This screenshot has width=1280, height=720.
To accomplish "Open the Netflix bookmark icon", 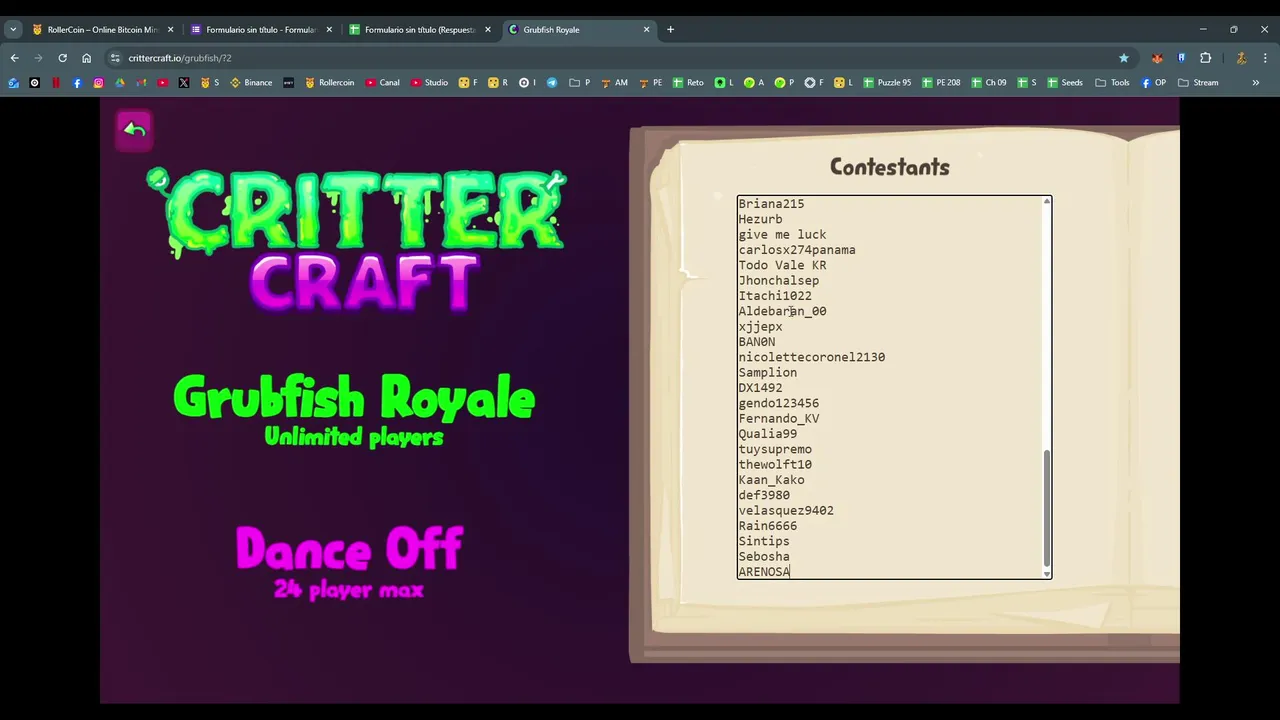I will [x=56, y=83].
